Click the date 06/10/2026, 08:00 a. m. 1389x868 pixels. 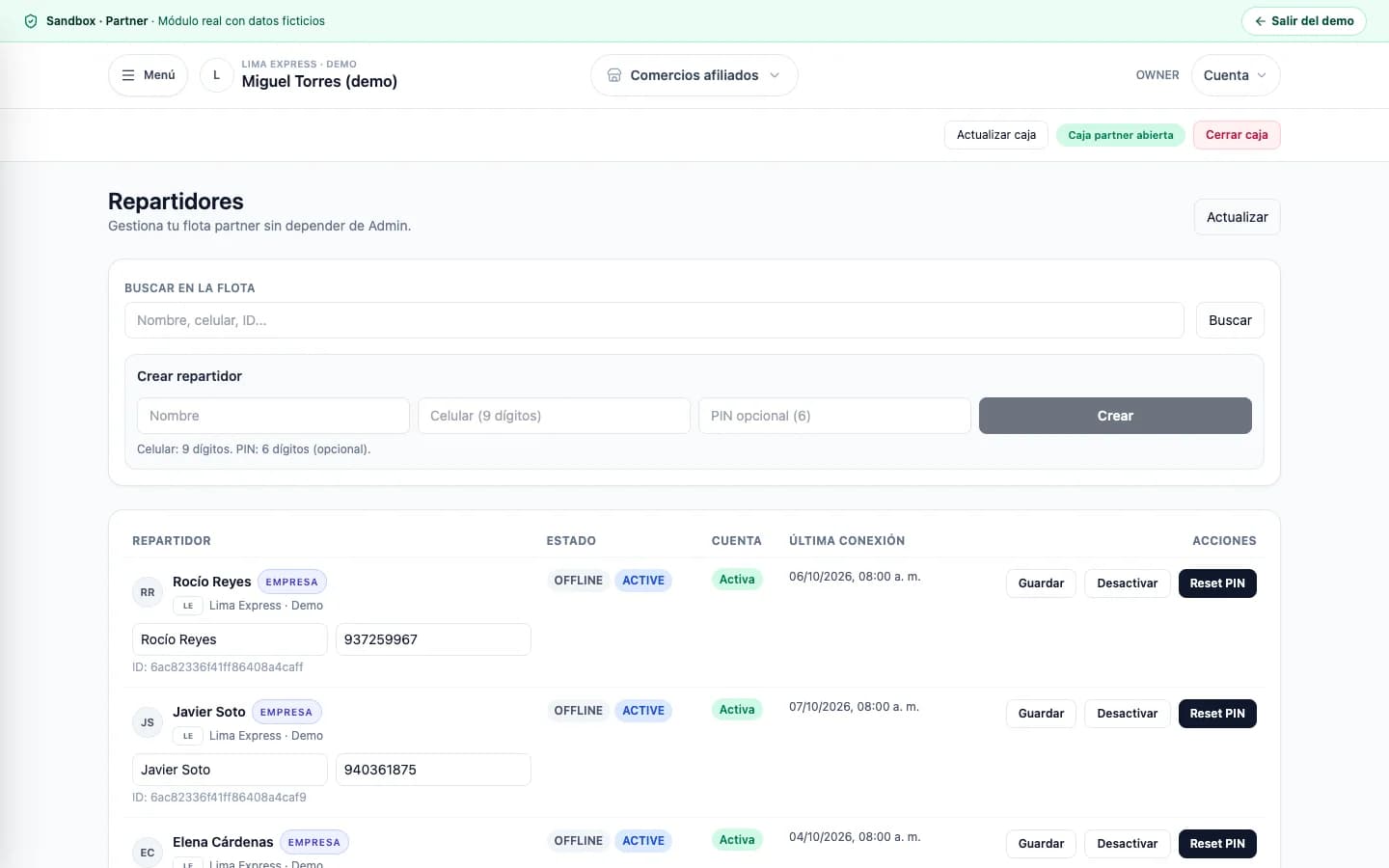tap(855, 577)
